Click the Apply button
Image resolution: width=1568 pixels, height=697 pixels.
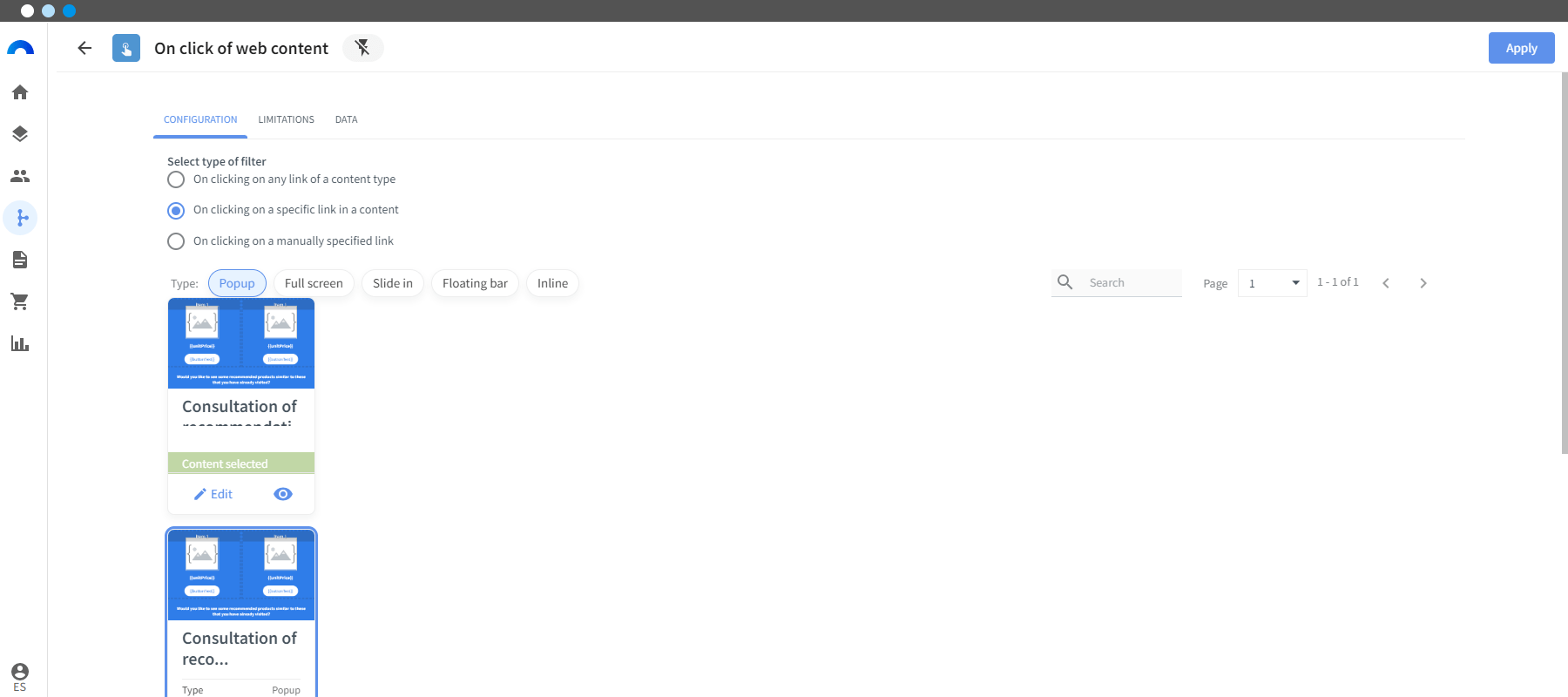1522,48
